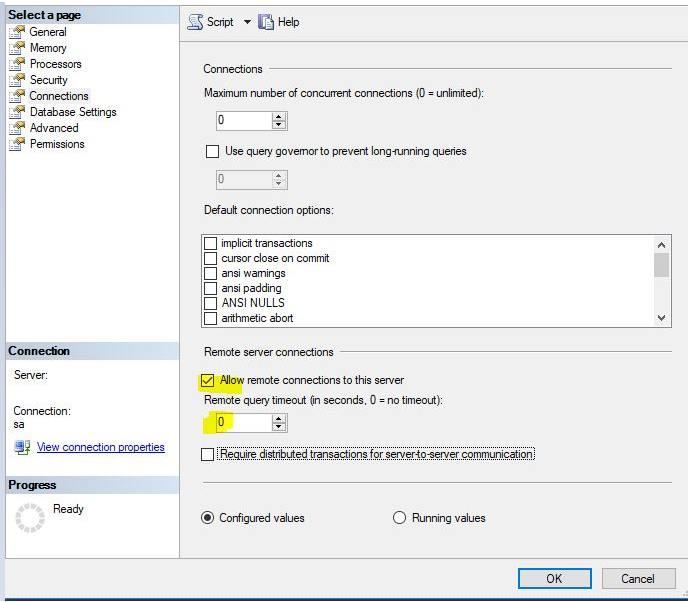
Task: Open the Advanced page
Action: click(x=53, y=128)
